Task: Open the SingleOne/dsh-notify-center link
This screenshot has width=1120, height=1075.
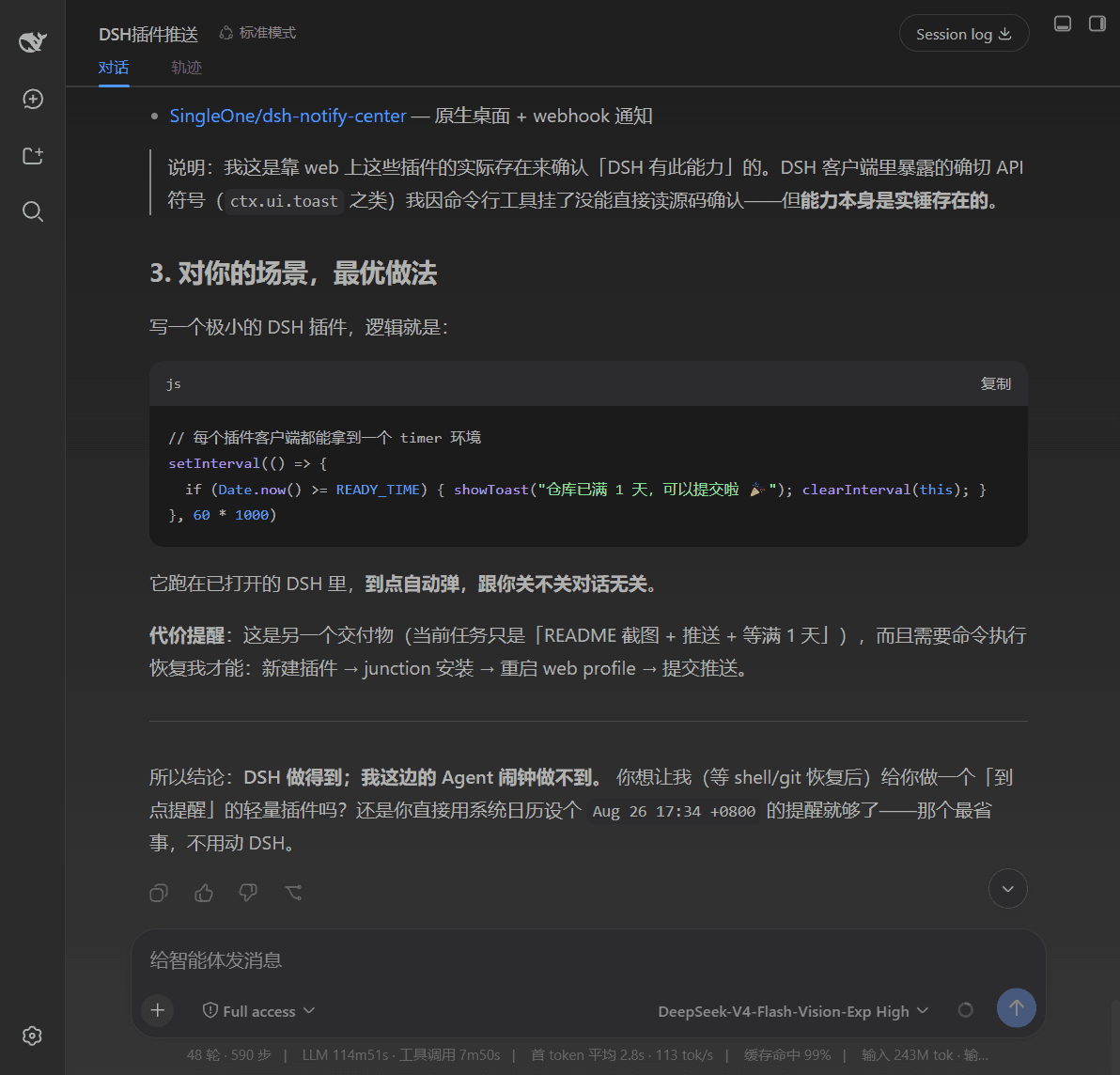Action: 288,116
